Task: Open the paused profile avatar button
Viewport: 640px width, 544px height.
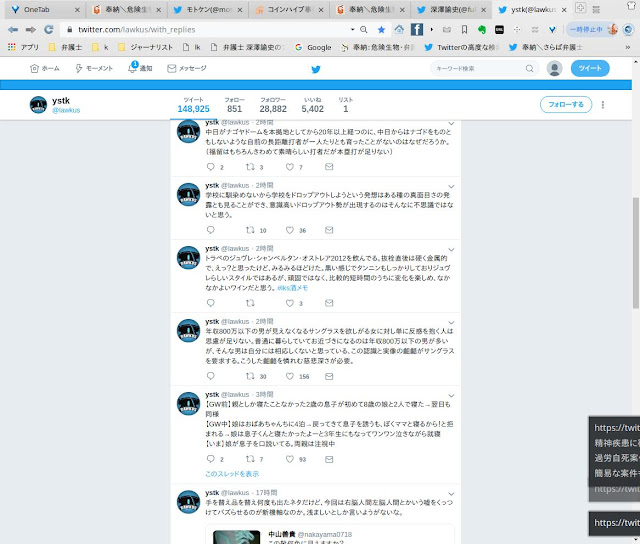Action: [x=593, y=29]
